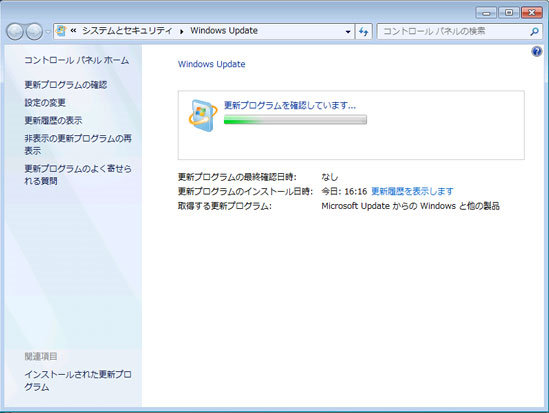The image size is (549, 413).
Task: Click the なし last-checked value
Action: (x=329, y=177)
